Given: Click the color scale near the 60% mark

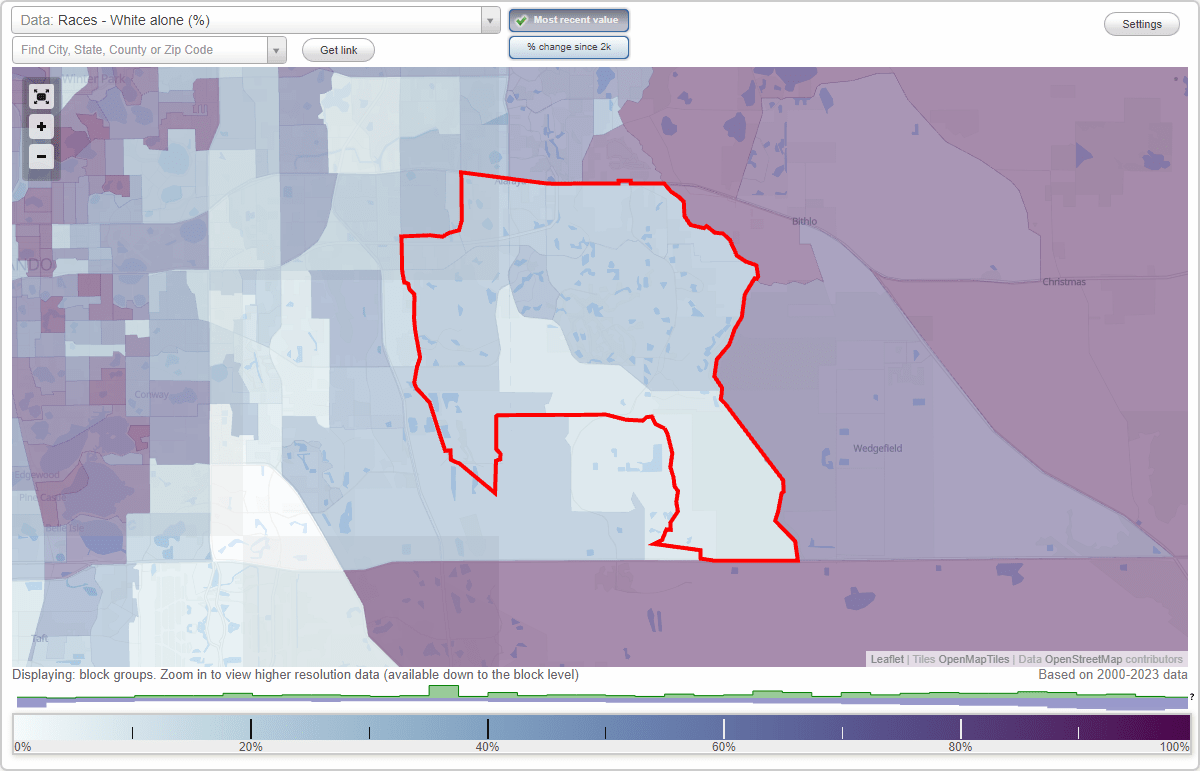Looking at the screenshot, I should (x=724, y=729).
